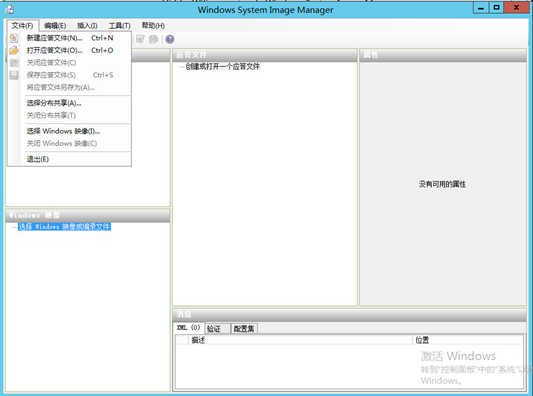
Task: Close the open 文件(F) menu header
Action: click(22, 25)
